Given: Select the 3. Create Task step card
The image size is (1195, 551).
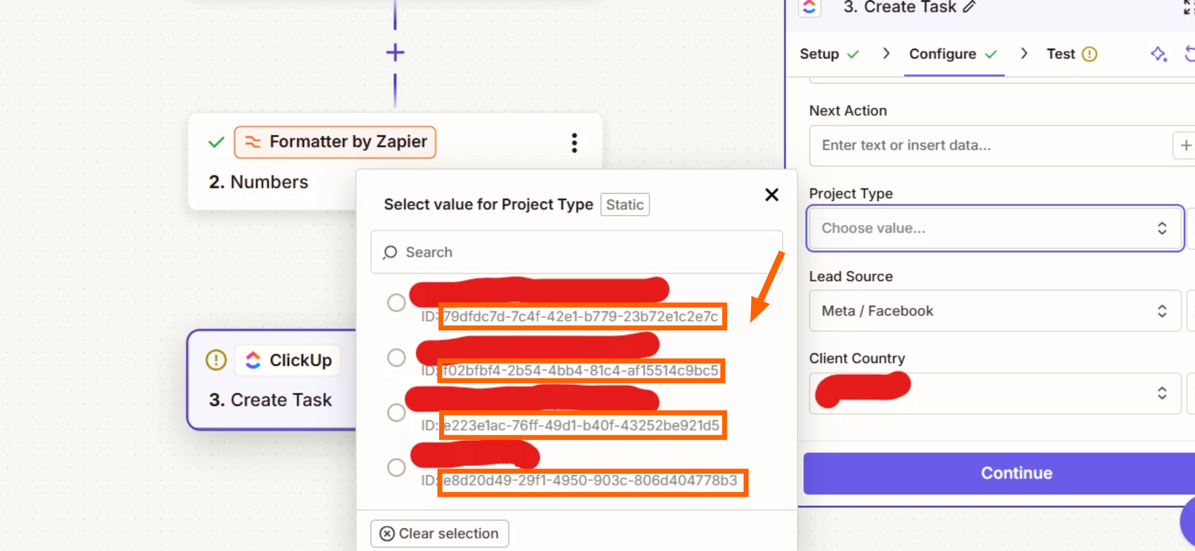Looking at the screenshot, I should point(272,380).
